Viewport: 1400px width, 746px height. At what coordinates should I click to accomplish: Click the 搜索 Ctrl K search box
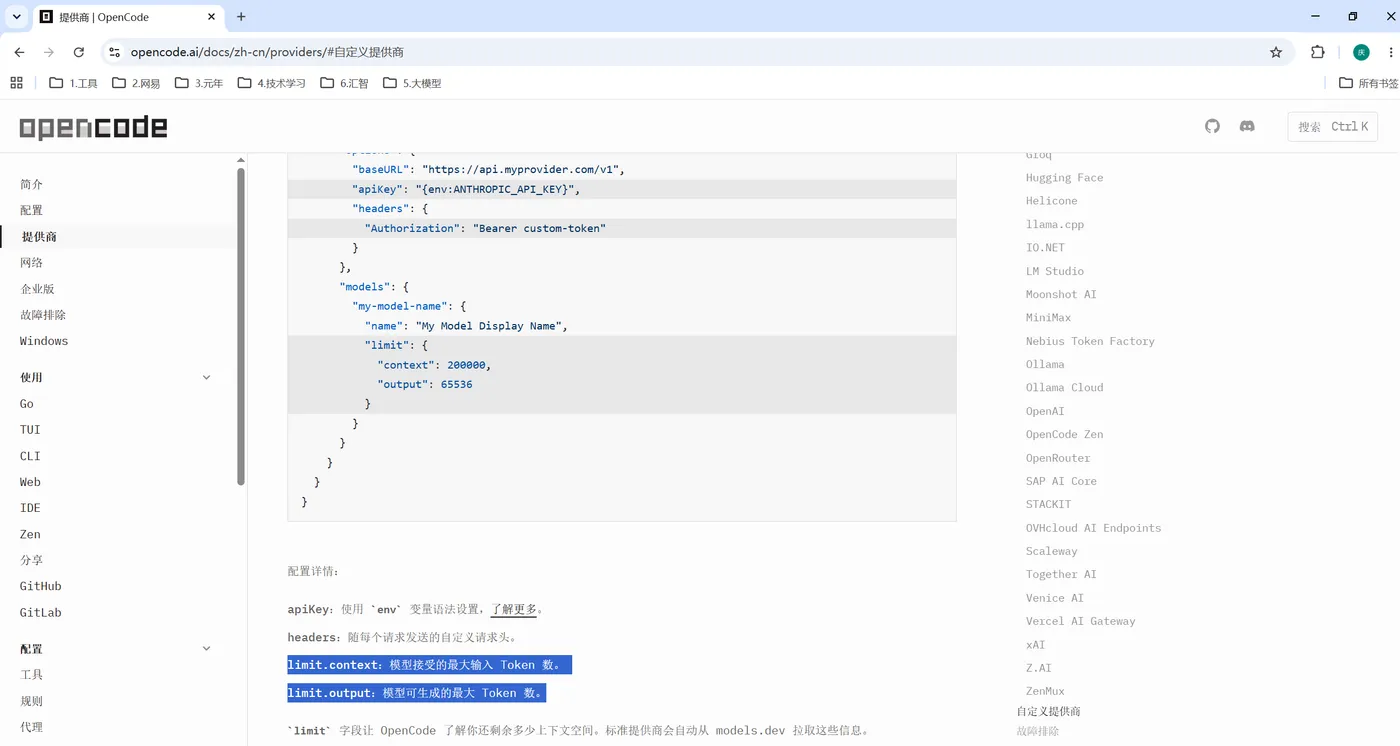click(x=1332, y=126)
